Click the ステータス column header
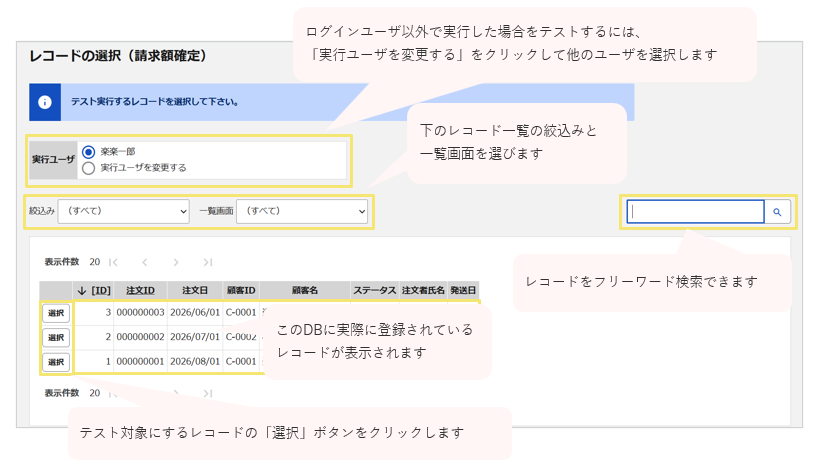823x468 pixels. pos(375,290)
